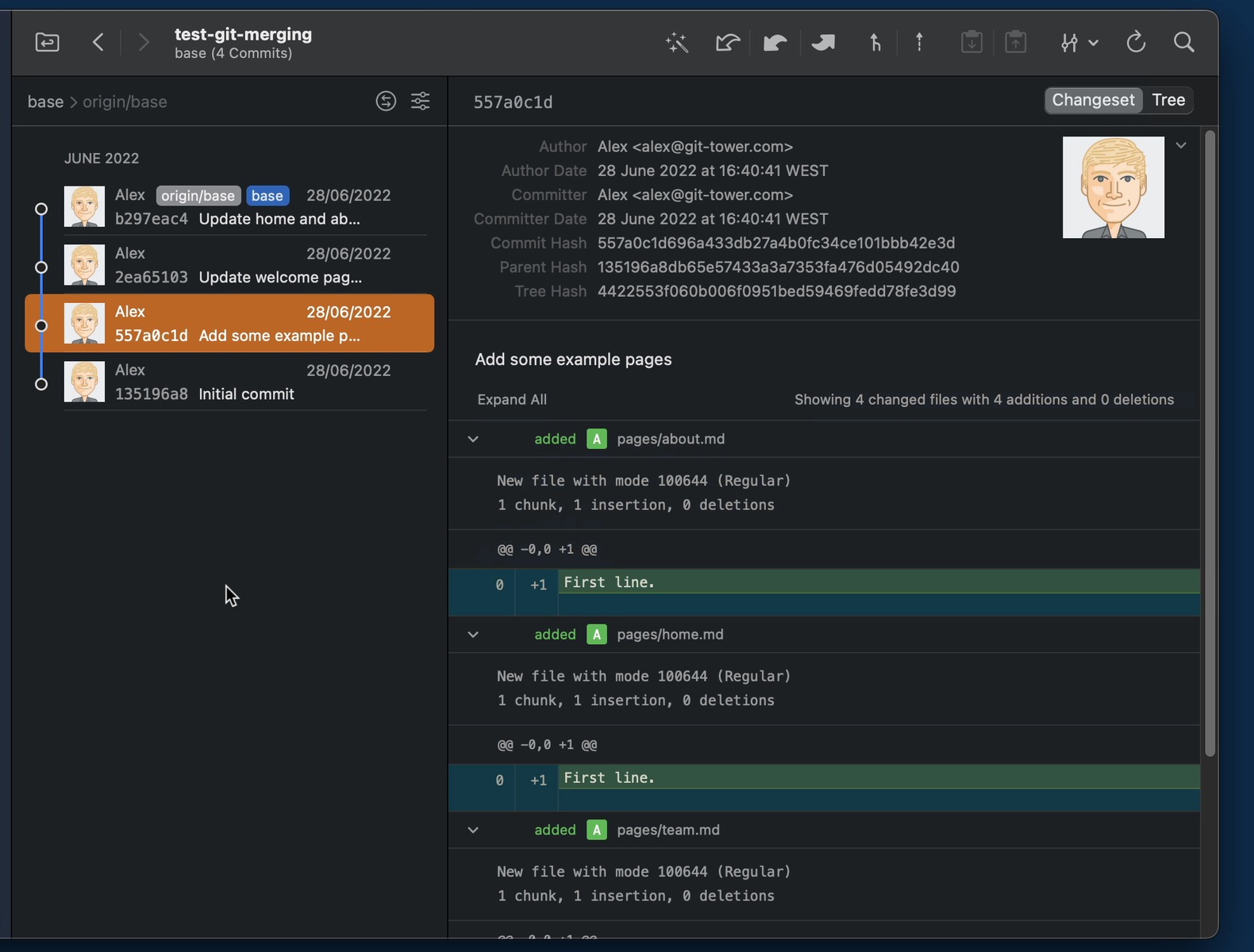Open Quick Actions magic wand
The image size is (1254, 952).
tap(676, 43)
